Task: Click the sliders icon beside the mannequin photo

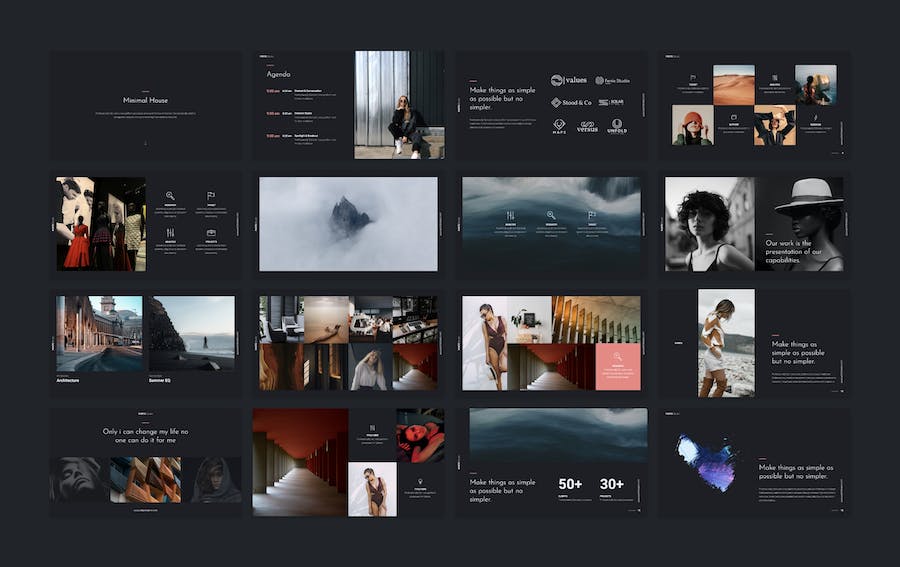Action: coord(170,233)
